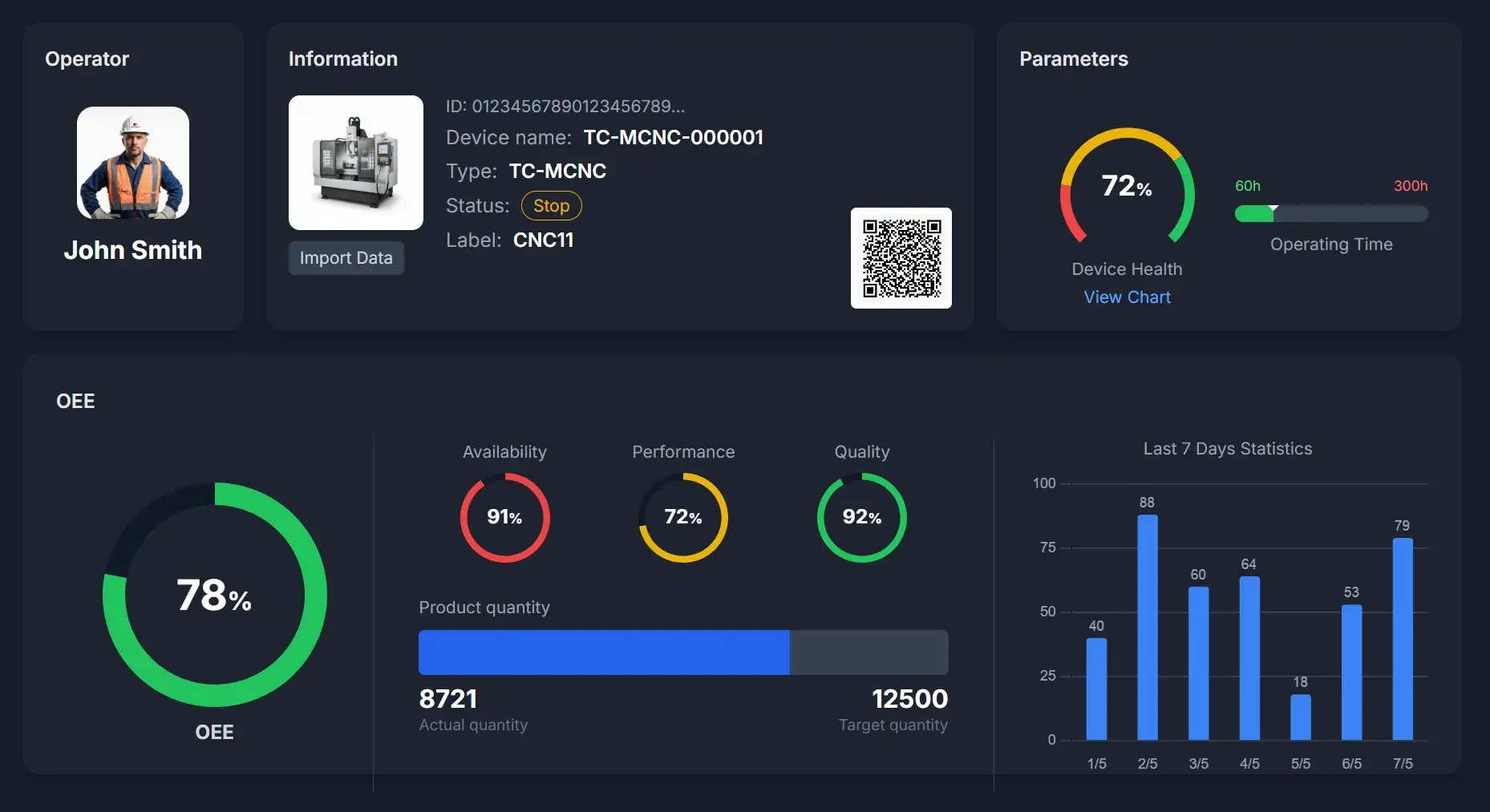The image size is (1490, 812).
Task: Click the 1/5 bar showing 40
Action: pos(1096,689)
